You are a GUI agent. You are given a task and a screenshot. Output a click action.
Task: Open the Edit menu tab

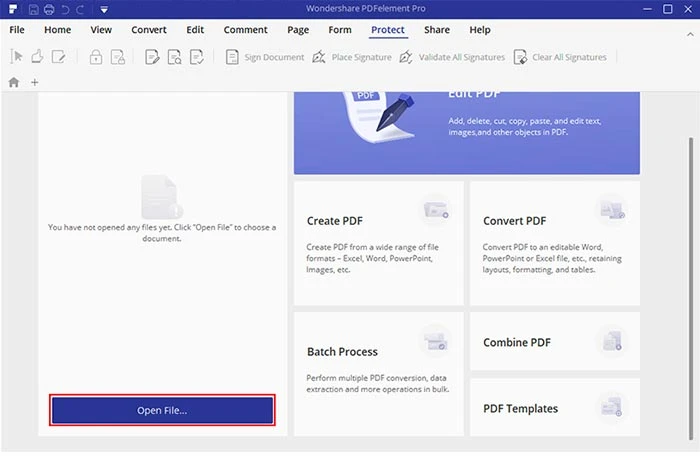195,30
